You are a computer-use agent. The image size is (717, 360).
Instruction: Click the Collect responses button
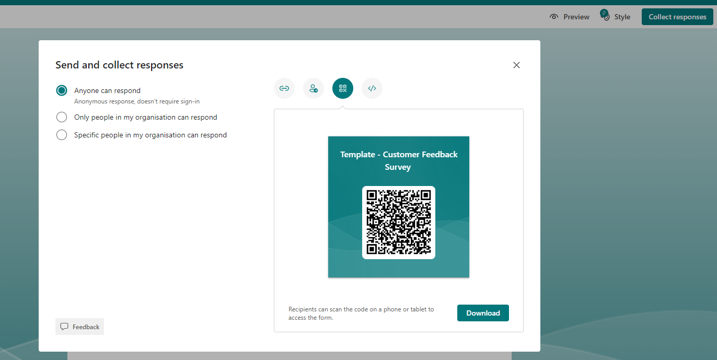click(677, 17)
